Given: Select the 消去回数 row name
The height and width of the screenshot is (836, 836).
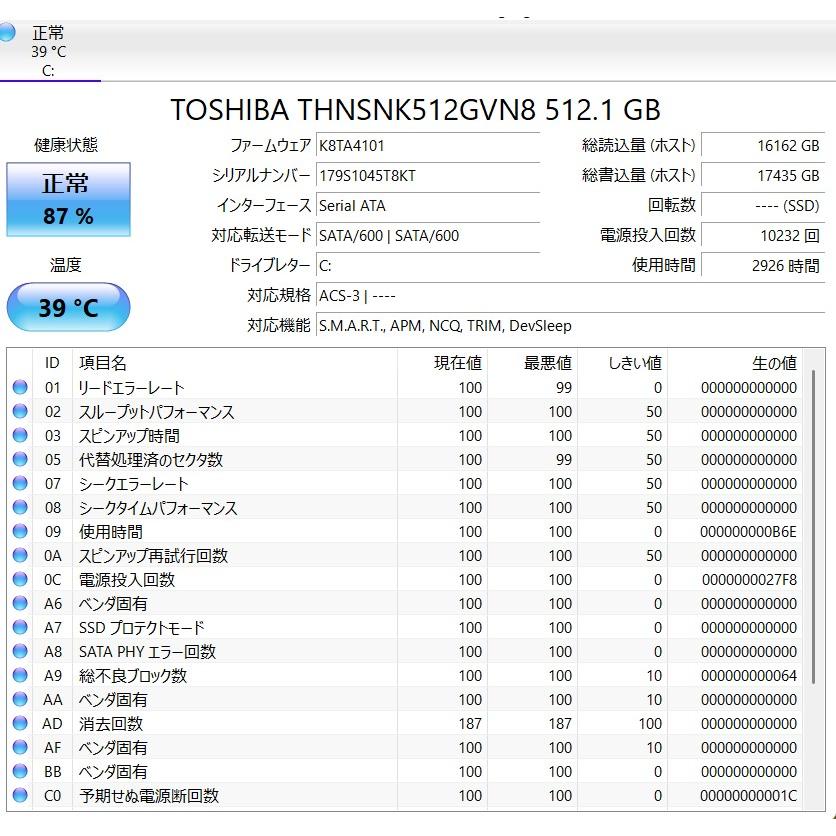Looking at the screenshot, I should pos(111,724).
